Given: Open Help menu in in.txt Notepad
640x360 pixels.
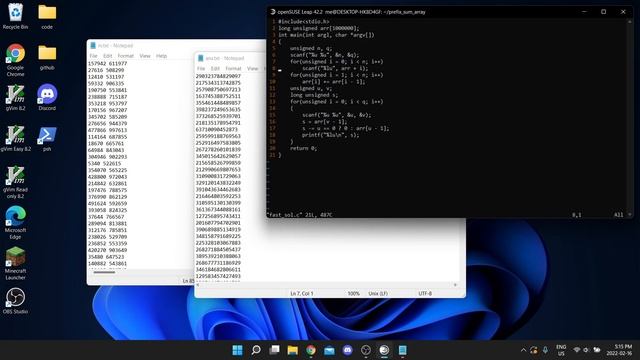Looking at the screenshot, I should [162, 56].
